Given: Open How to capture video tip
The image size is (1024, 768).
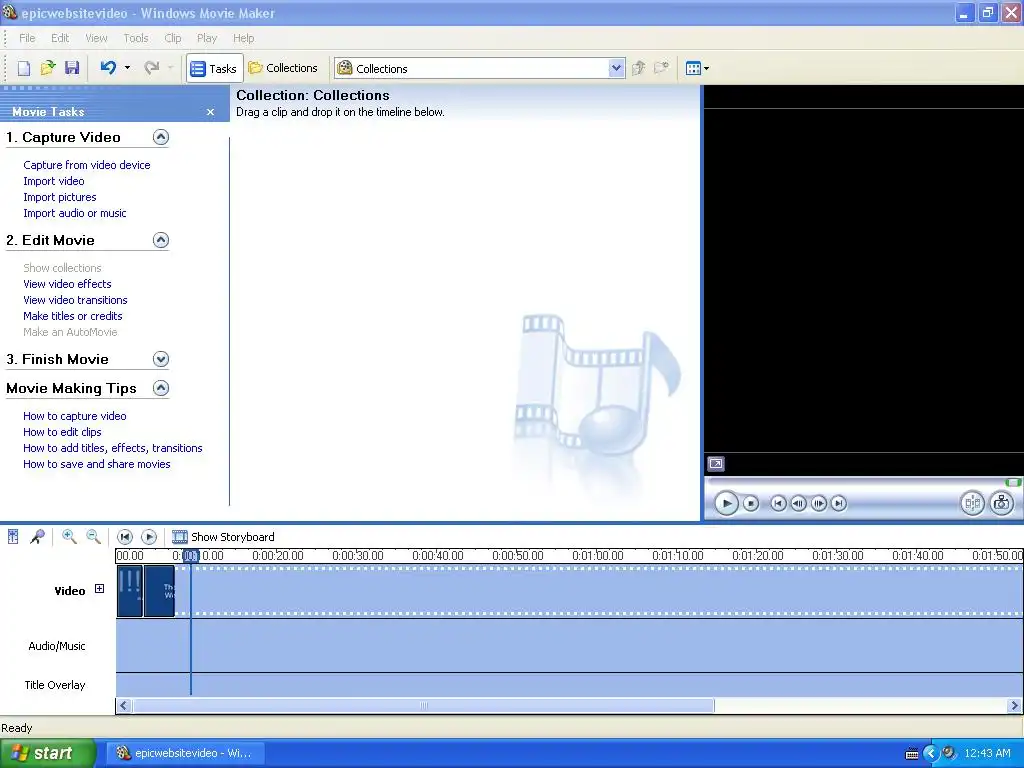Looking at the screenshot, I should 74,416.
